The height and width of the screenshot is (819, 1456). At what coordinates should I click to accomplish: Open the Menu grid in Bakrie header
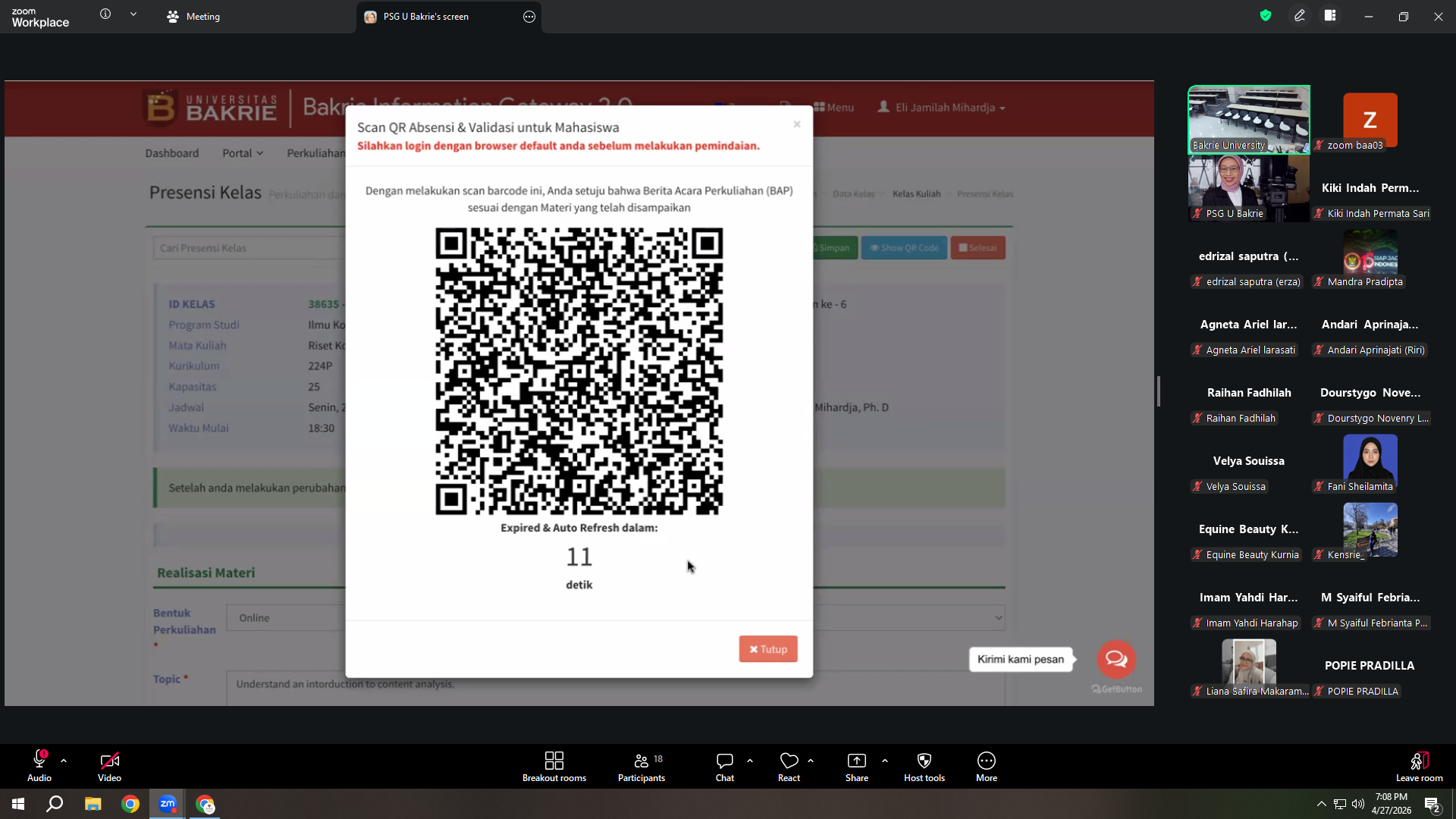tap(834, 108)
